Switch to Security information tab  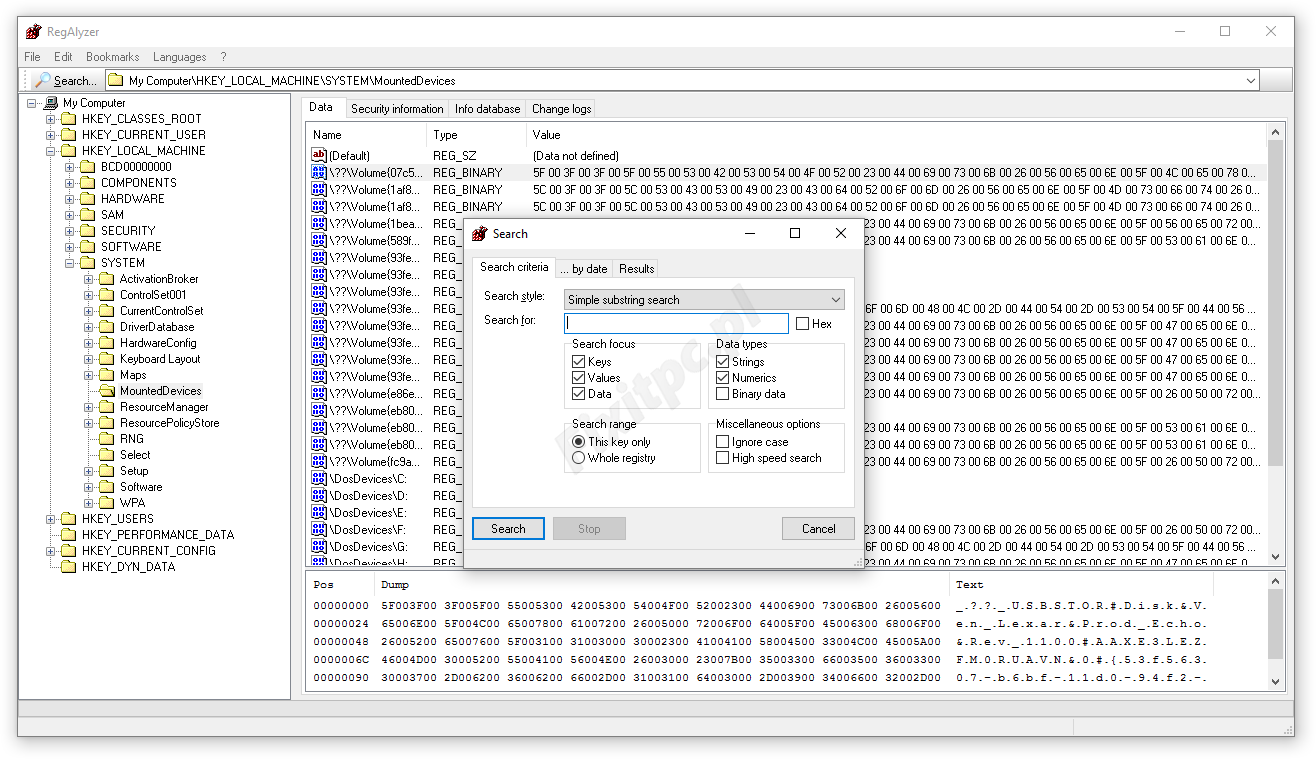click(x=397, y=109)
